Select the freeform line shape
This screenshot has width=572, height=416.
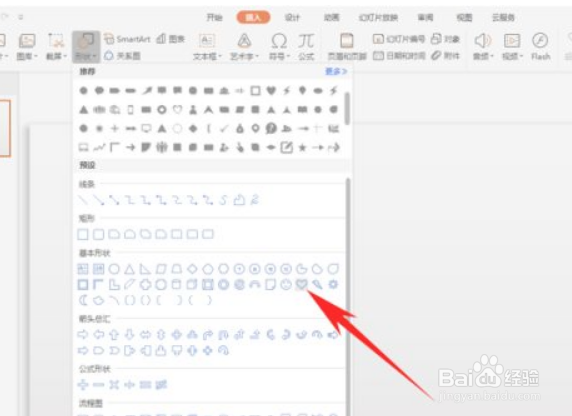click(x=239, y=200)
